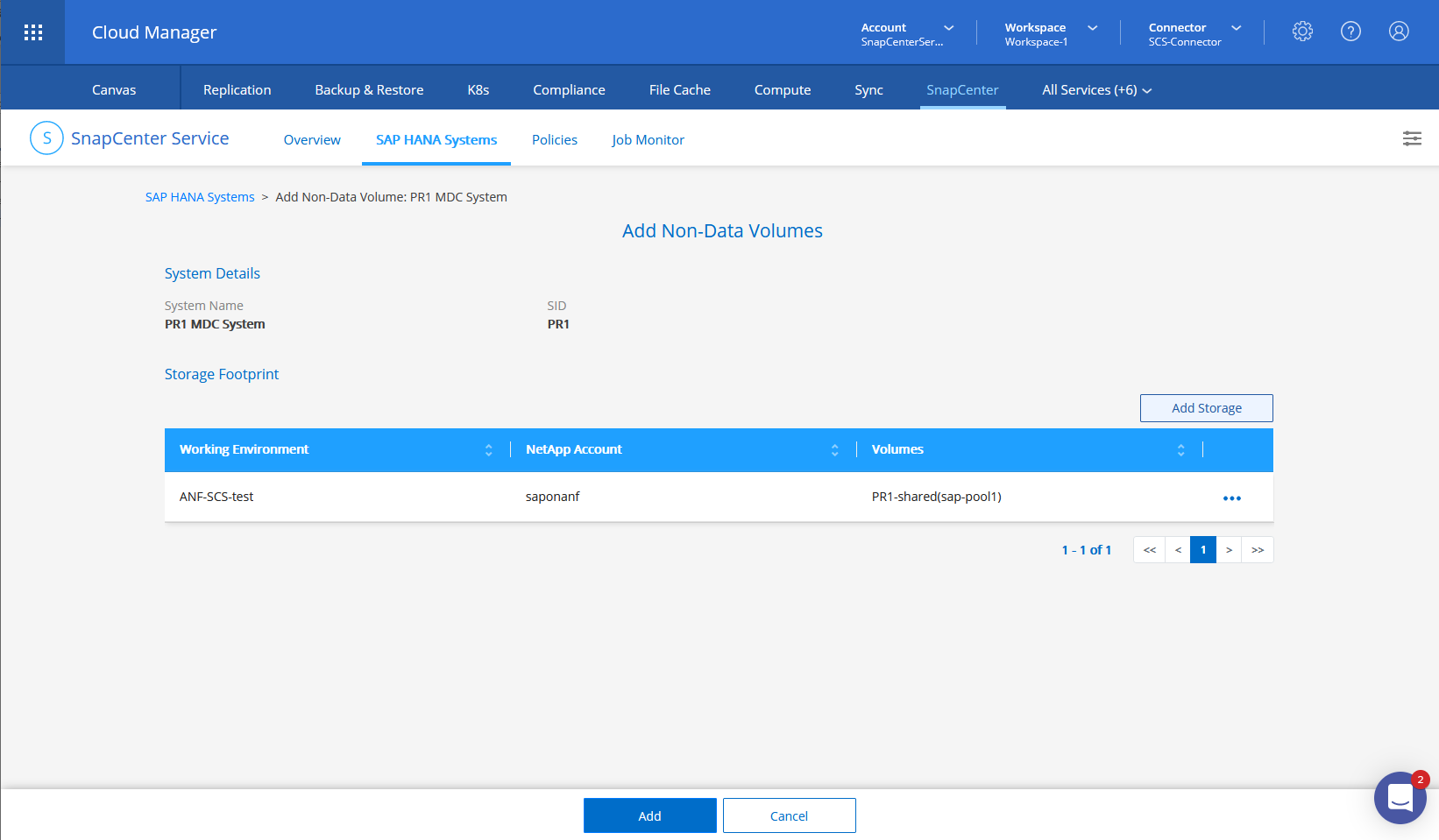
Task: Open the Overview sub-tab
Action: 312,140
